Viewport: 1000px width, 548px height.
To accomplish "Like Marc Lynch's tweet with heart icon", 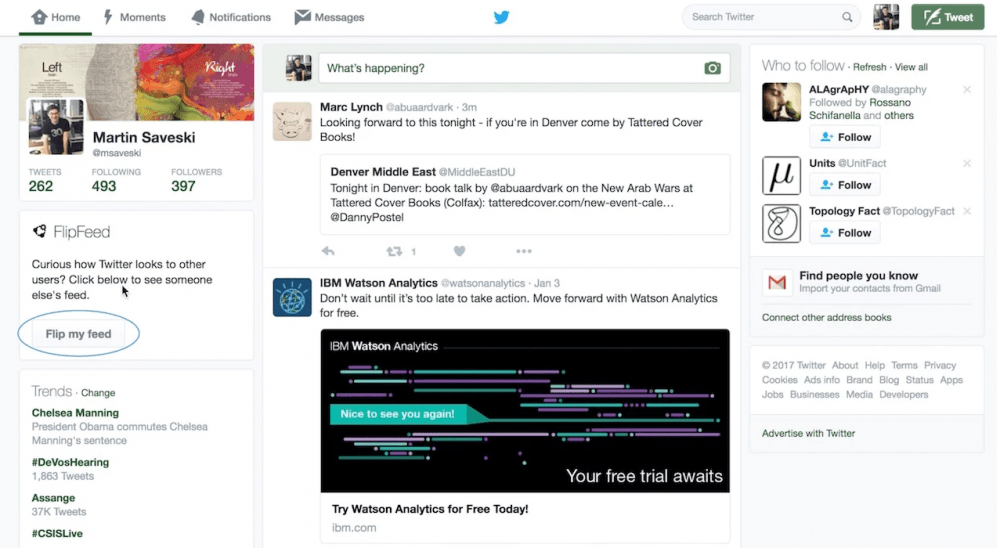I will point(459,251).
